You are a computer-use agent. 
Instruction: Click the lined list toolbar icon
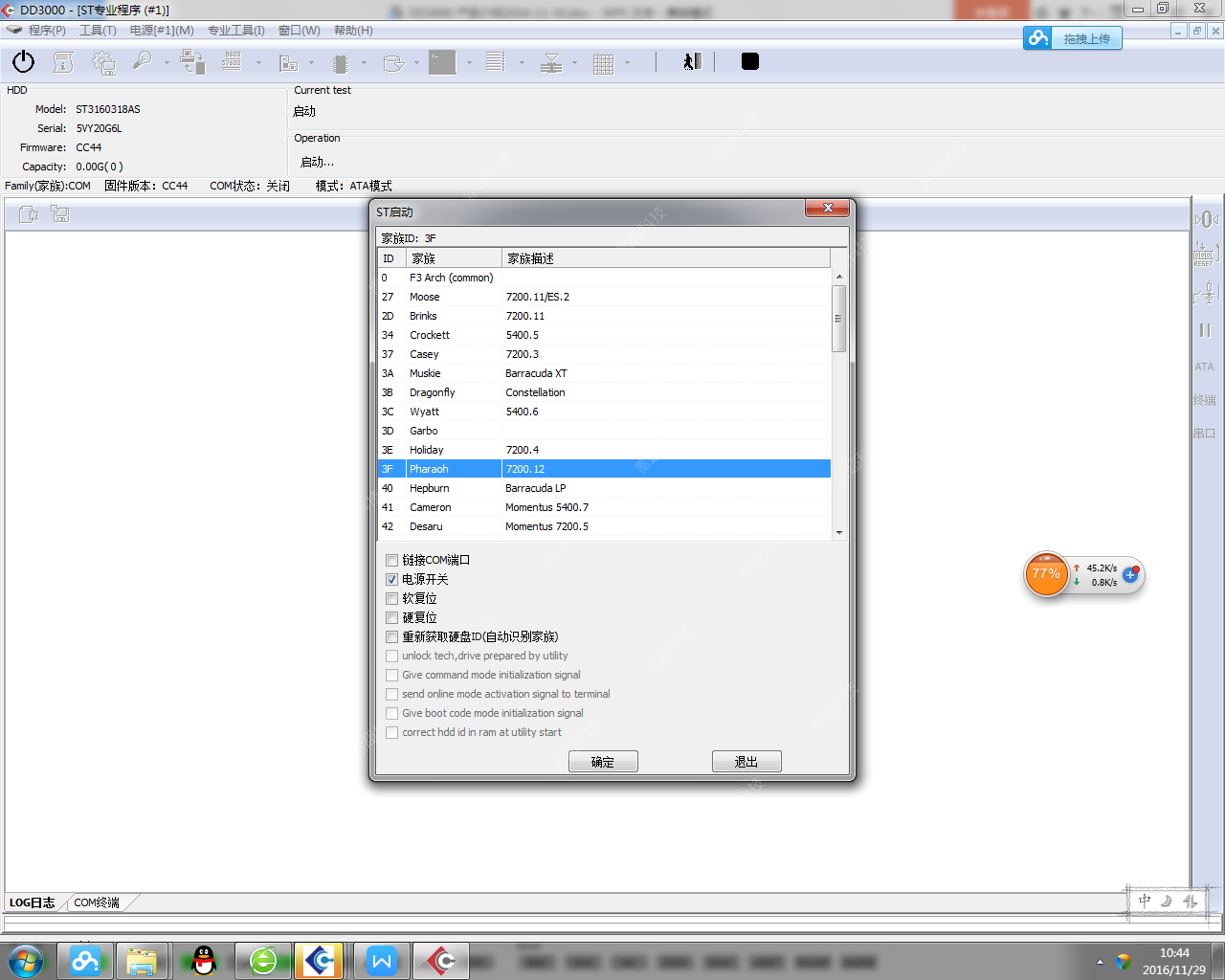pyautogui.click(x=495, y=62)
